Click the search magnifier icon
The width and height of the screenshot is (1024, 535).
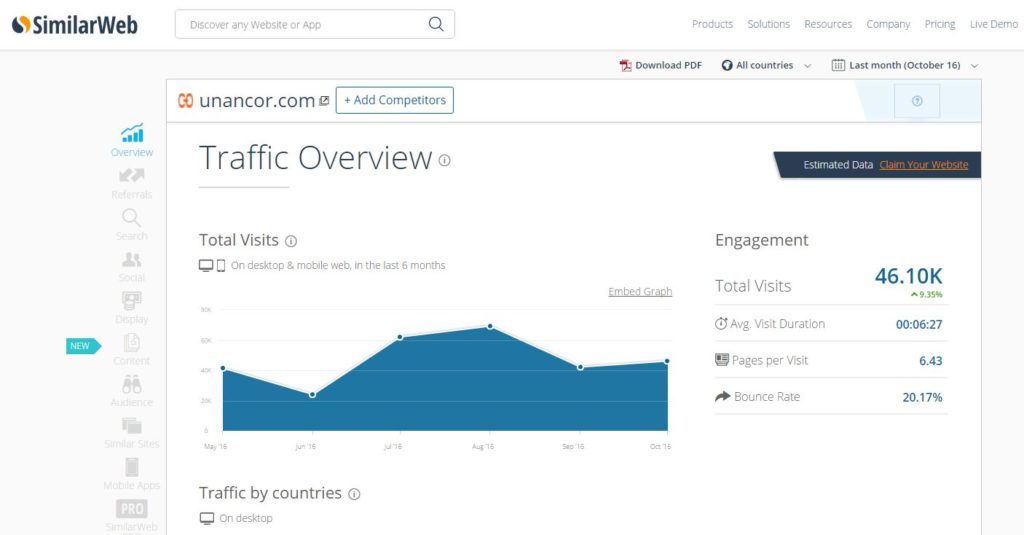[436, 24]
